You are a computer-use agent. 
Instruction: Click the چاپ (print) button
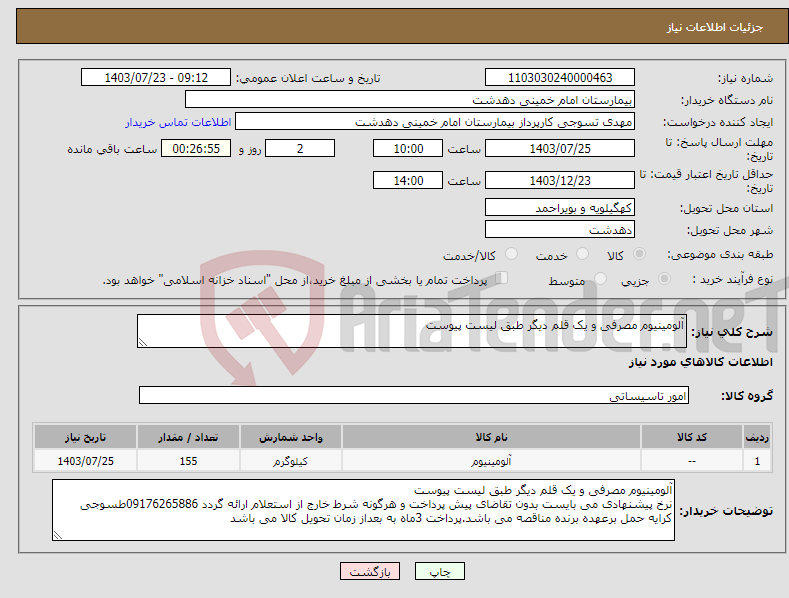tap(439, 571)
